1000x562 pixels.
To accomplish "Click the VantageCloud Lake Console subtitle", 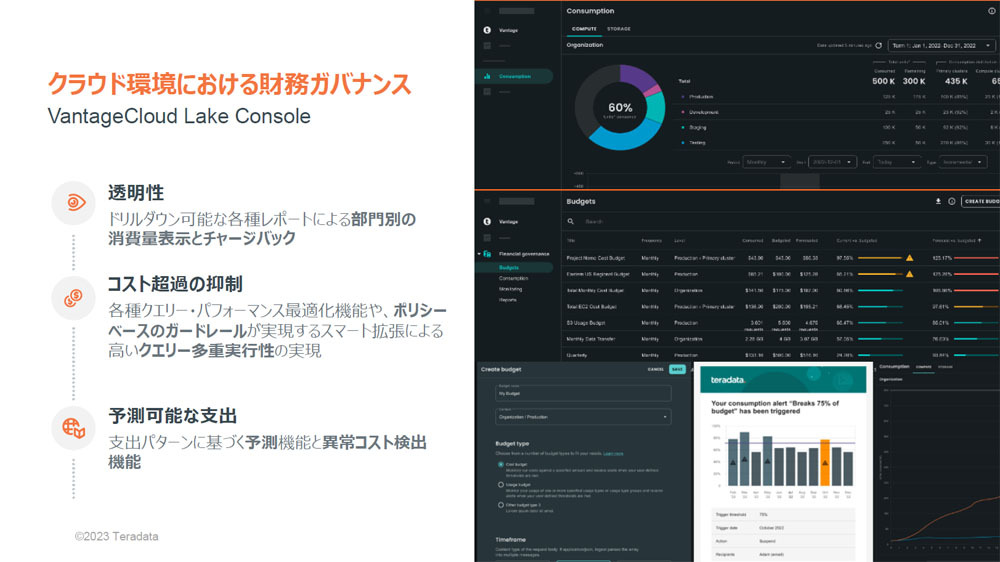I will (x=179, y=116).
